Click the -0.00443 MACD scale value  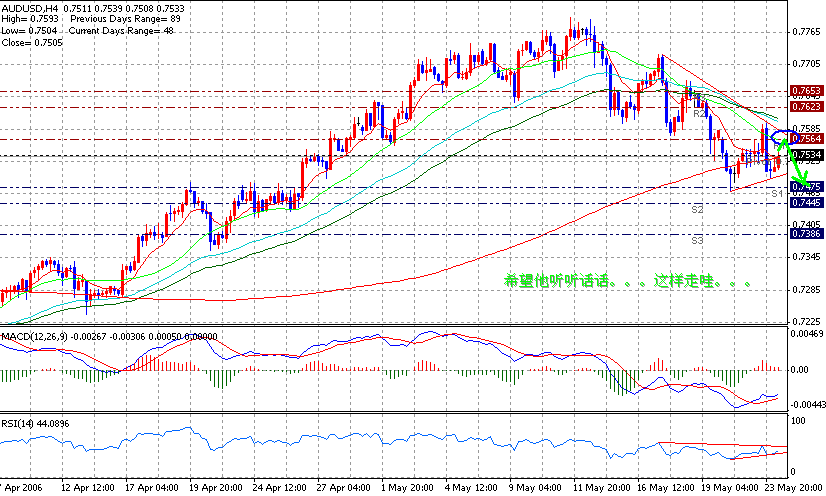tap(807, 404)
